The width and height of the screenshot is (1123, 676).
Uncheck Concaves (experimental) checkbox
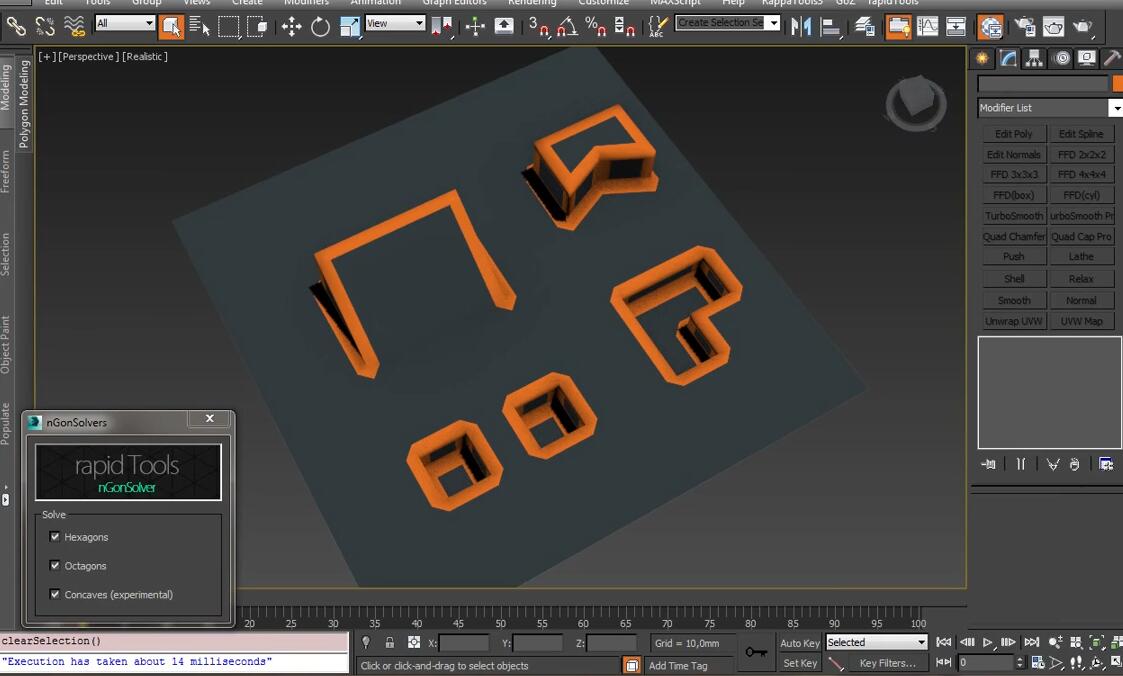[x=55, y=594]
